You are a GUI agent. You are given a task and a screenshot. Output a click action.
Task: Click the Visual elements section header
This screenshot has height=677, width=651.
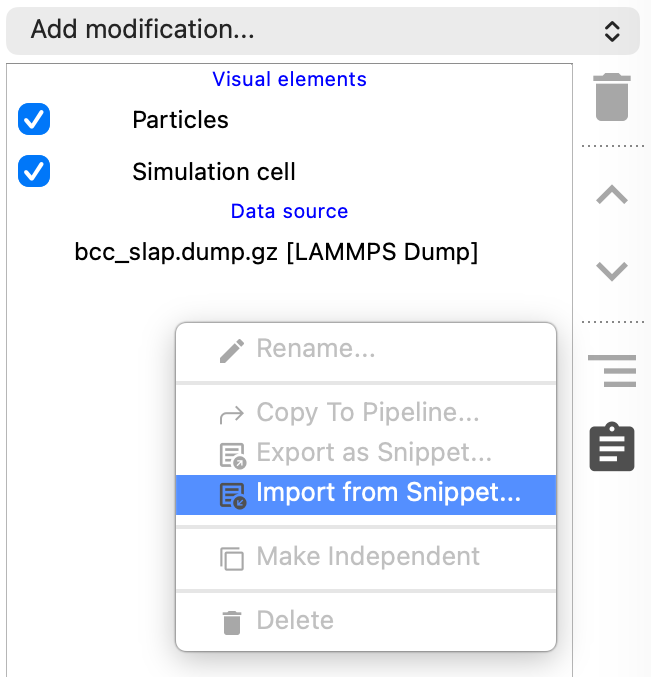tap(289, 79)
